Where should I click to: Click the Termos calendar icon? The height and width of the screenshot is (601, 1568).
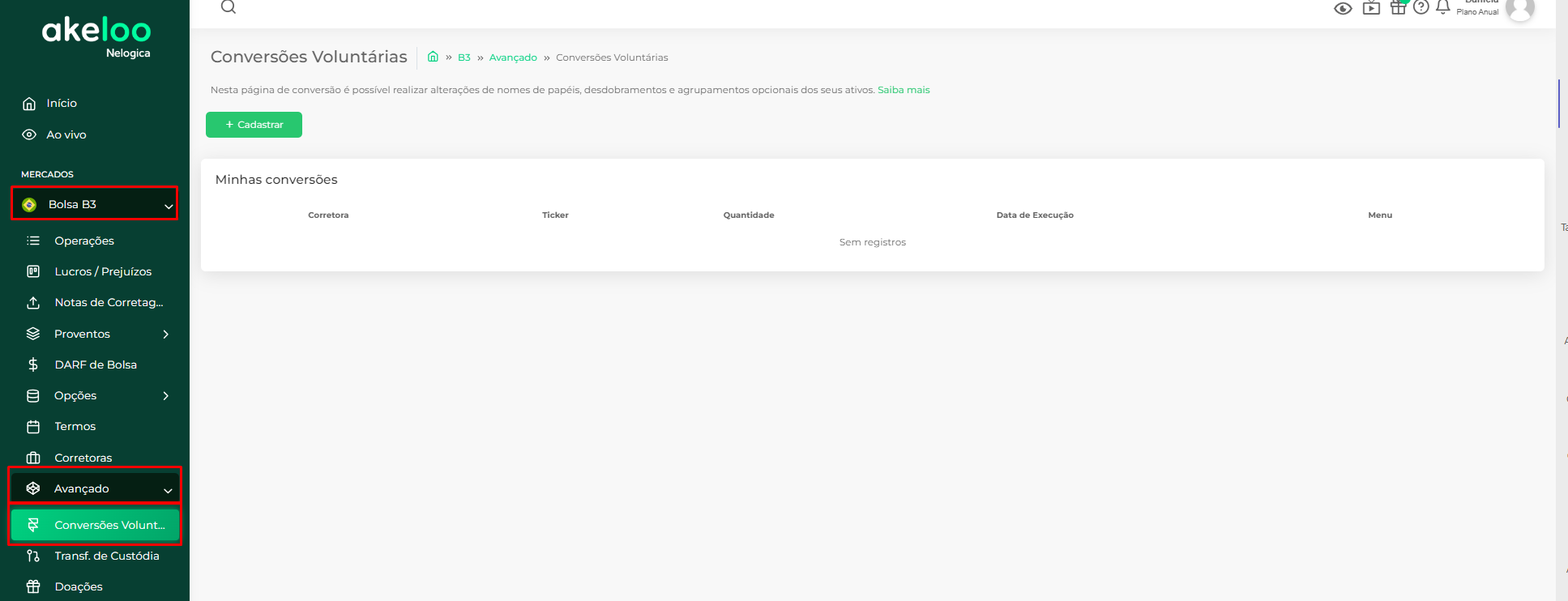click(x=33, y=426)
